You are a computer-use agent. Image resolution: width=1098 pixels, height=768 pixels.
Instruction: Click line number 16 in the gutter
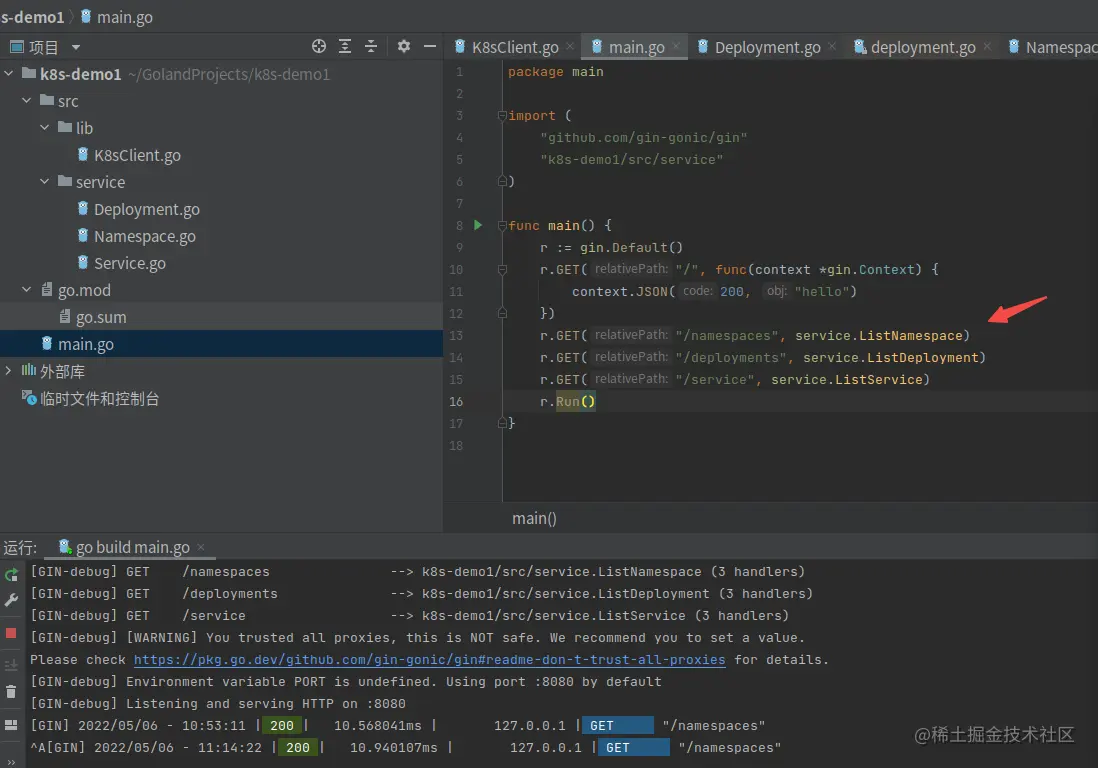click(x=456, y=401)
